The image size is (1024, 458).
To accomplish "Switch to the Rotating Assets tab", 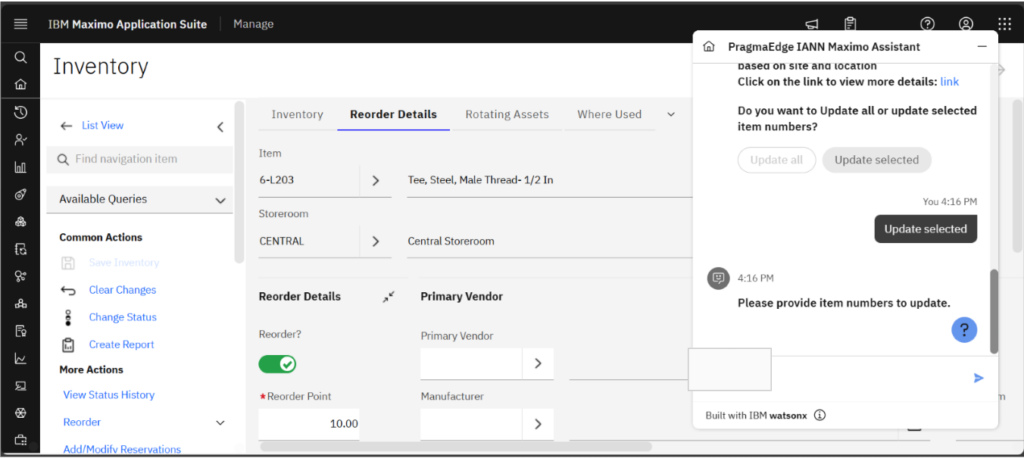I will [507, 114].
